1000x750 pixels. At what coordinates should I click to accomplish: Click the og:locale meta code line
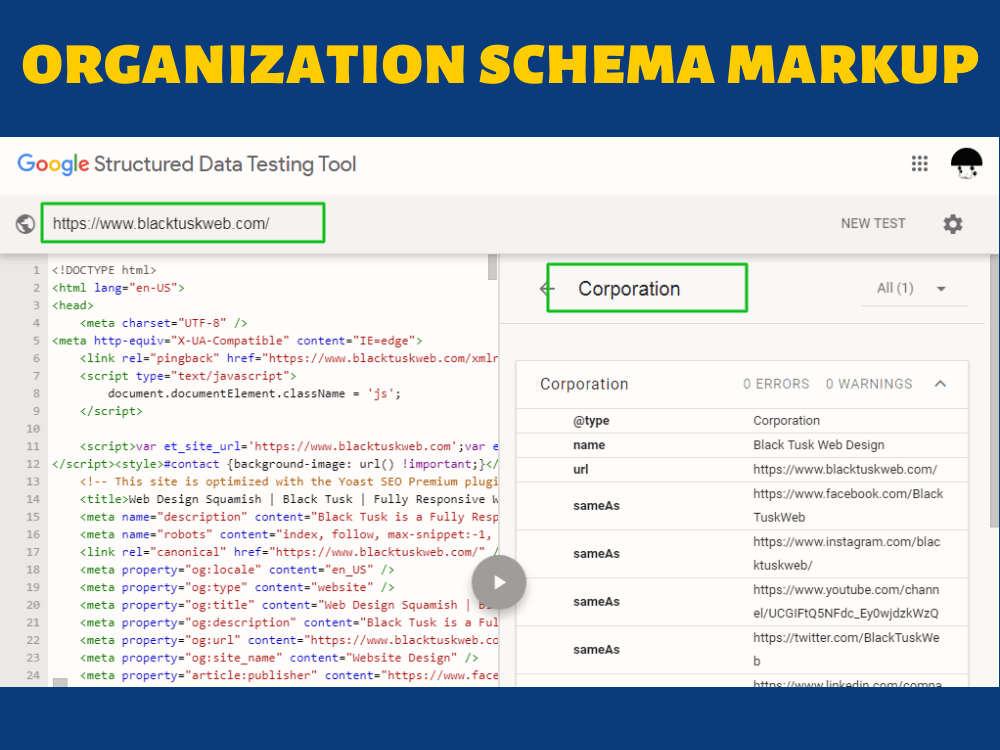click(x=237, y=570)
